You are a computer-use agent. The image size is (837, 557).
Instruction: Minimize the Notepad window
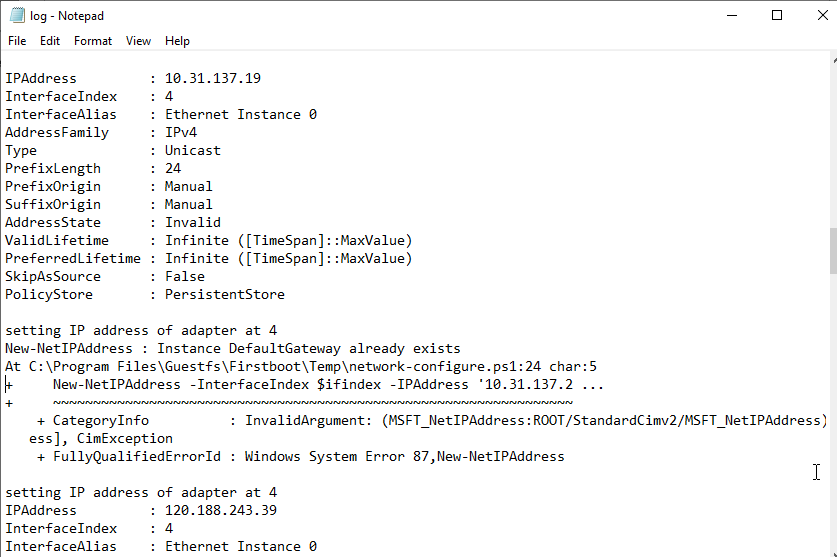click(729, 15)
